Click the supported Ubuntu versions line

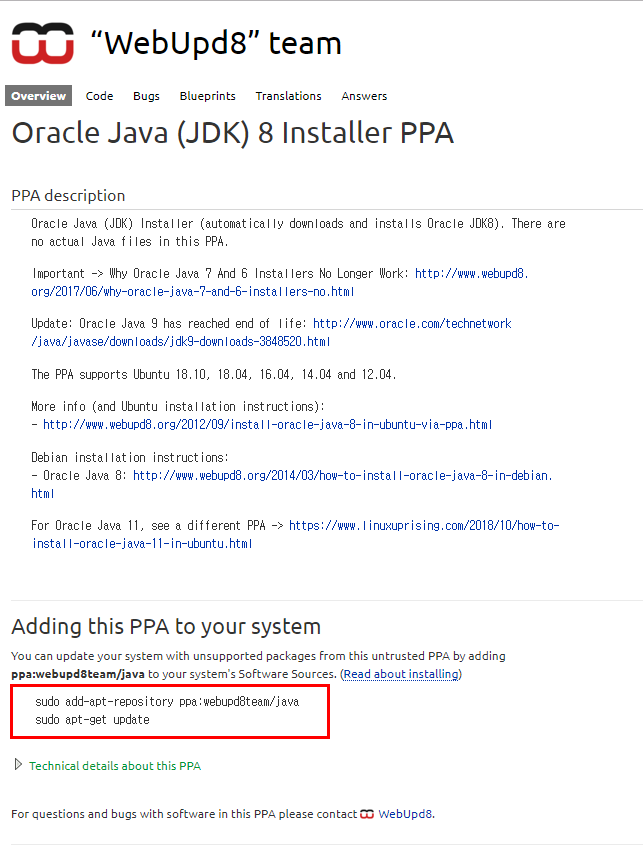point(214,374)
